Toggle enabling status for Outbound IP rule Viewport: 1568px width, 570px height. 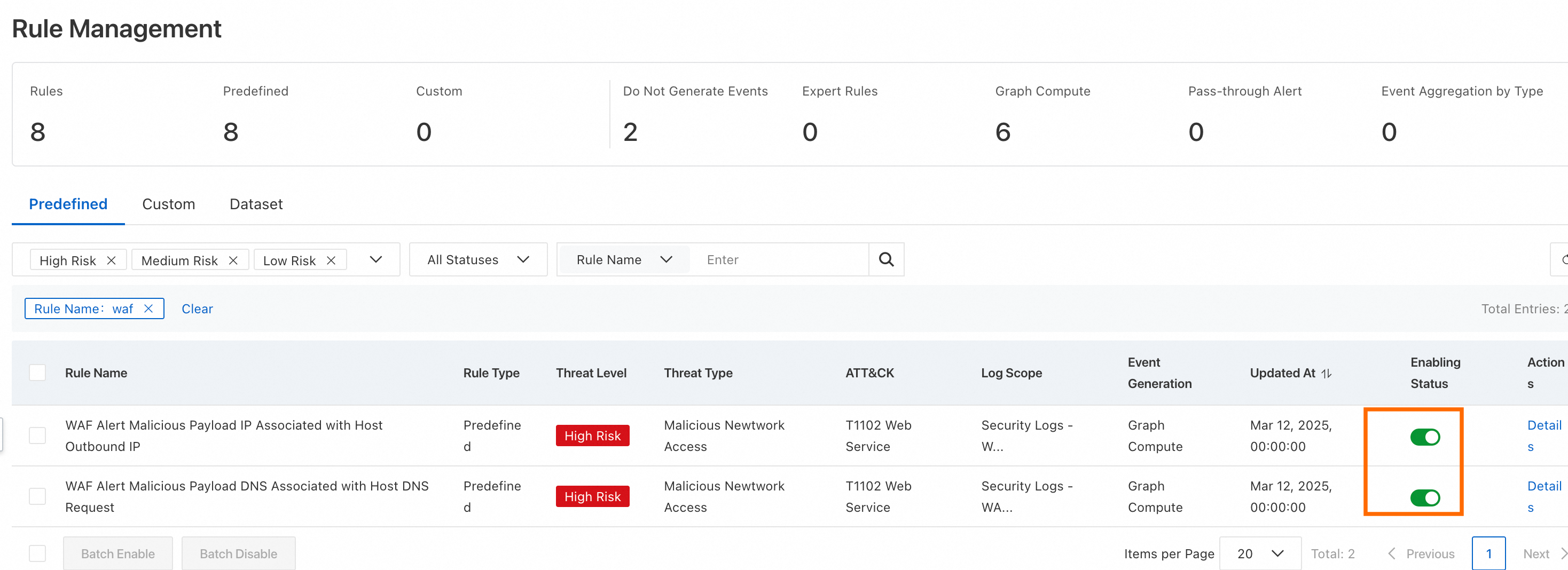(x=1425, y=437)
